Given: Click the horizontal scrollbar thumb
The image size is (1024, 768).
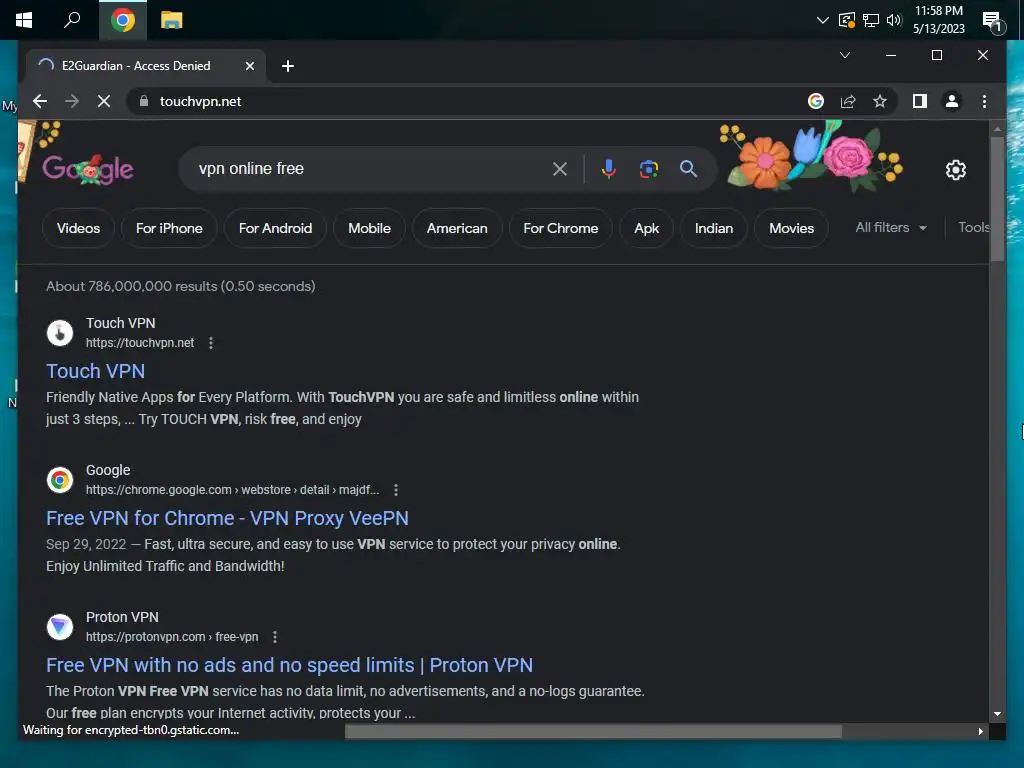Looking at the screenshot, I should click(x=593, y=731).
